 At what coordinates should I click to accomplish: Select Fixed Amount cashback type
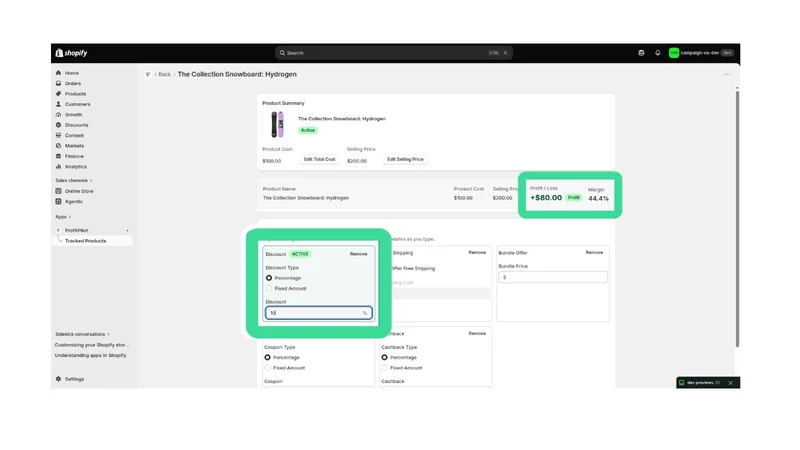click(384, 368)
